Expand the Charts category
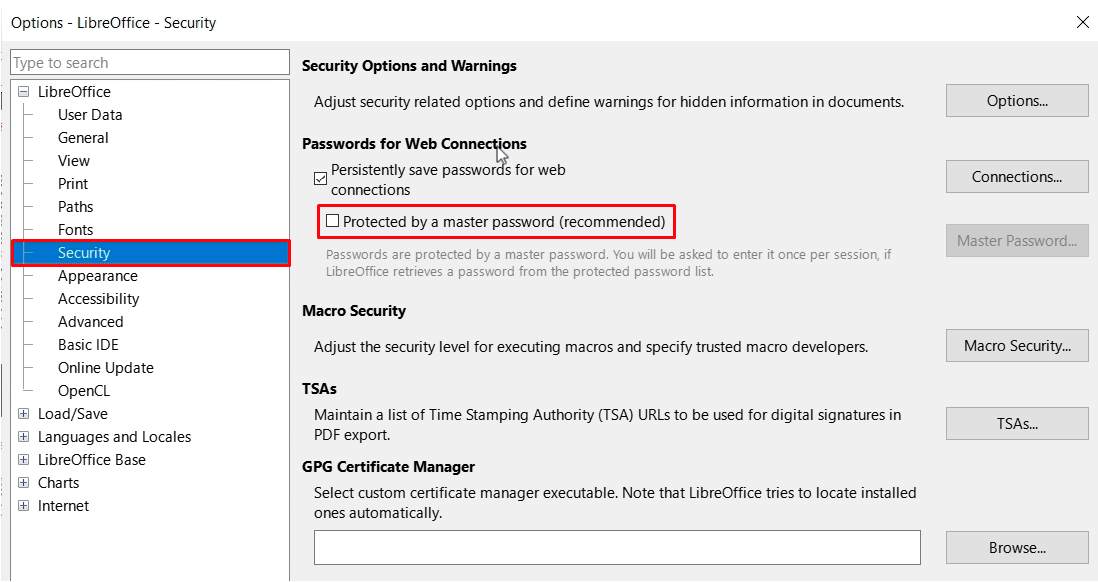 pyautogui.click(x=24, y=483)
